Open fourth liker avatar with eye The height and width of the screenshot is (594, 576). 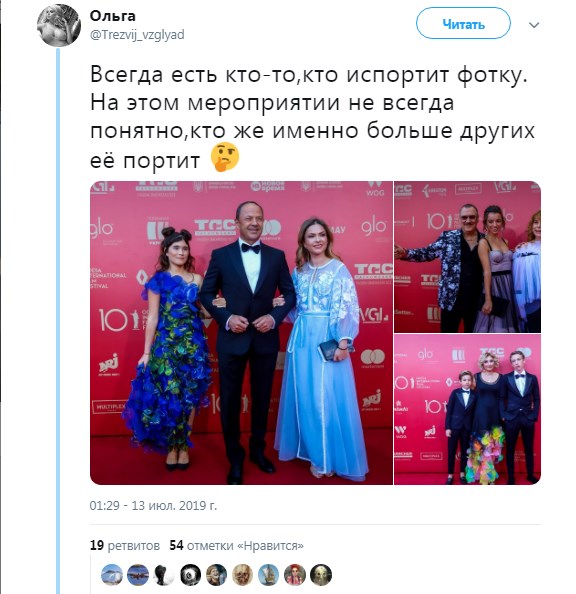click(x=190, y=574)
